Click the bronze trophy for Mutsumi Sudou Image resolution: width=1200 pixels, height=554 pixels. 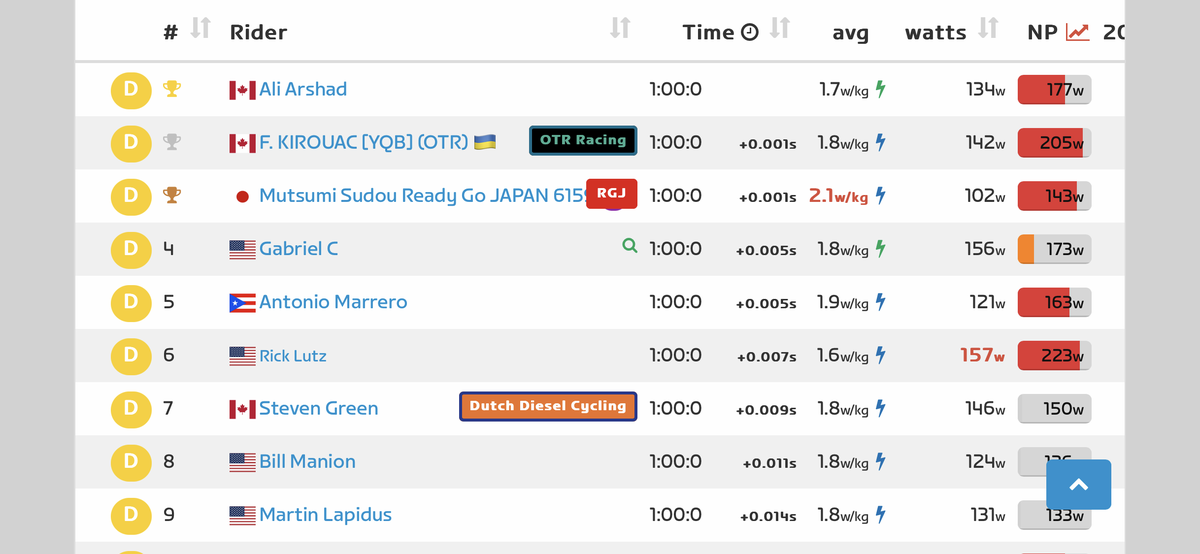coord(172,196)
